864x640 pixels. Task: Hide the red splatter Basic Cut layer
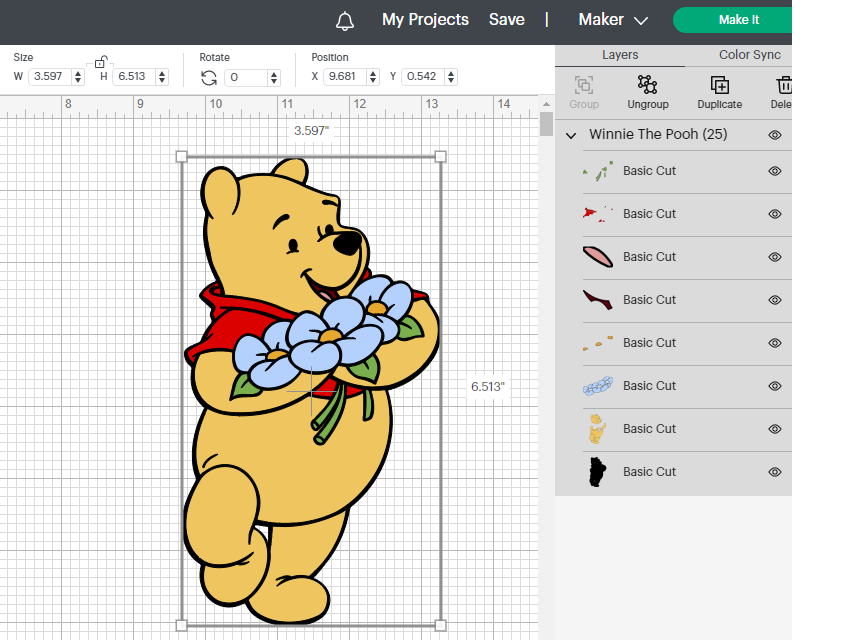click(x=775, y=214)
